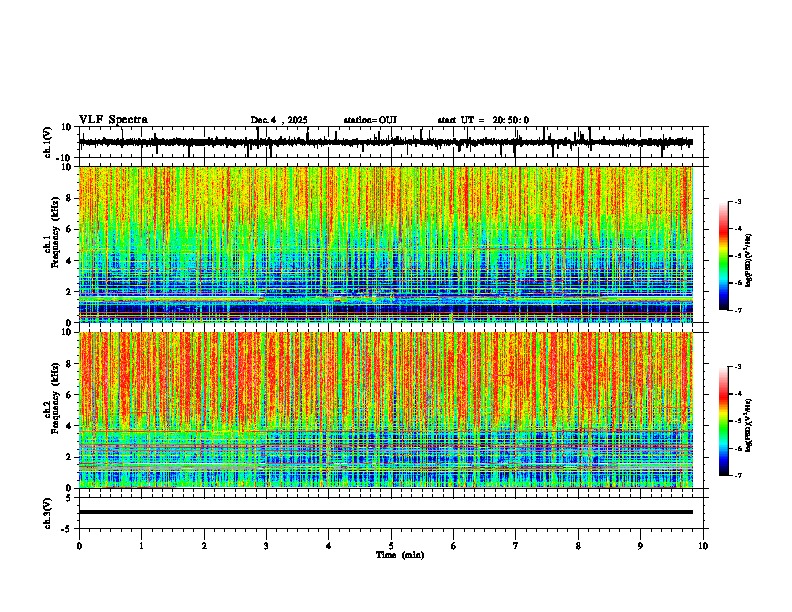Click time axis tick label "4"

point(329,546)
